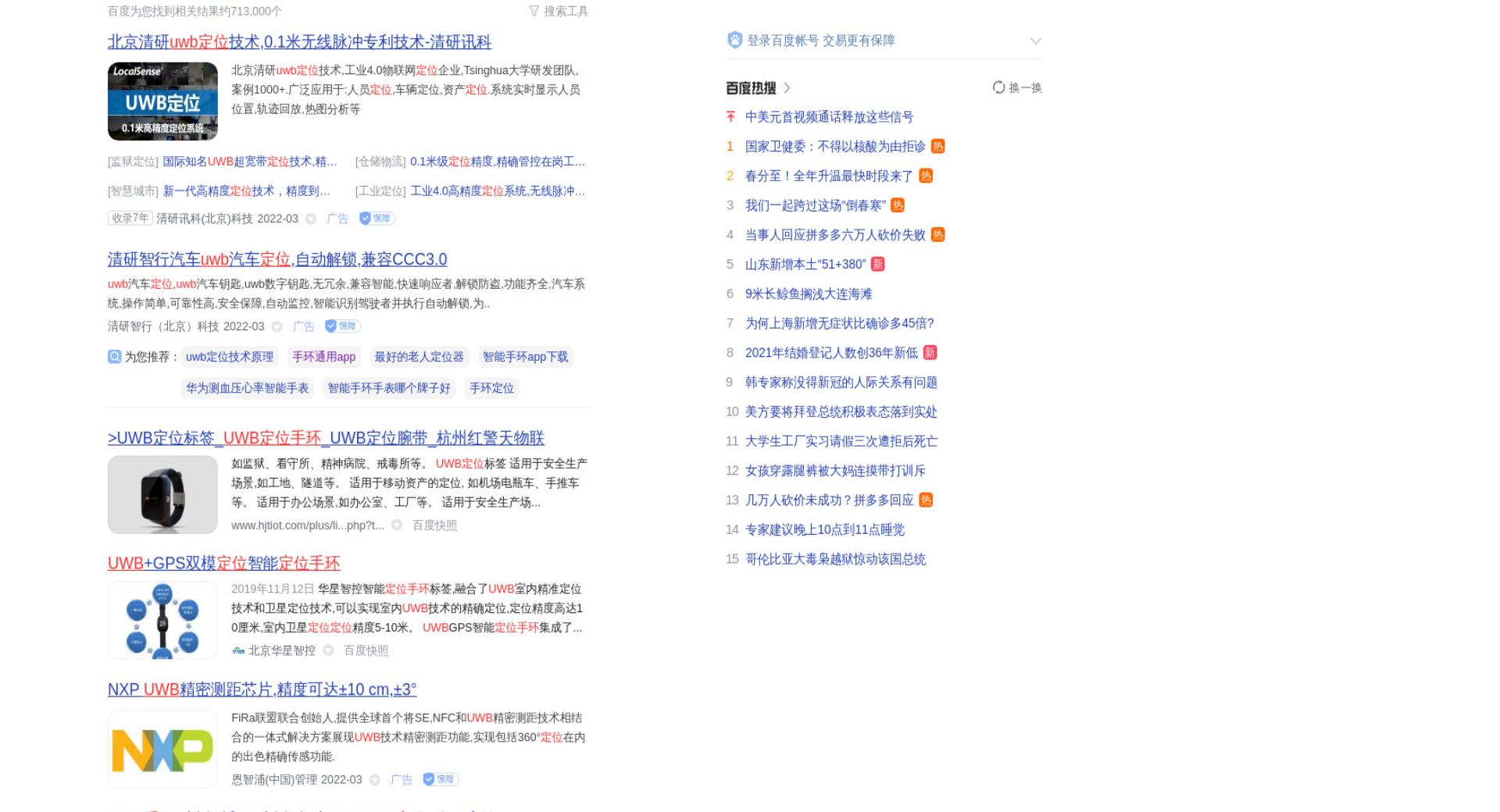Open UWB定位标签 杭州红警天物联 result
1500x812 pixels.
pyautogui.click(x=326, y=438)
